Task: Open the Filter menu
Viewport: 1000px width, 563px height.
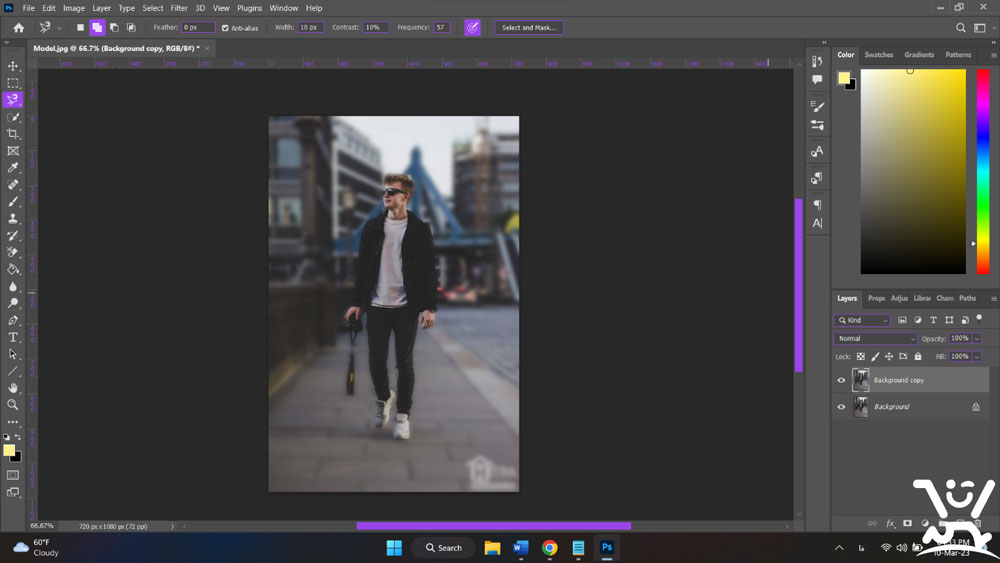Action: click(x=179, y=8)
